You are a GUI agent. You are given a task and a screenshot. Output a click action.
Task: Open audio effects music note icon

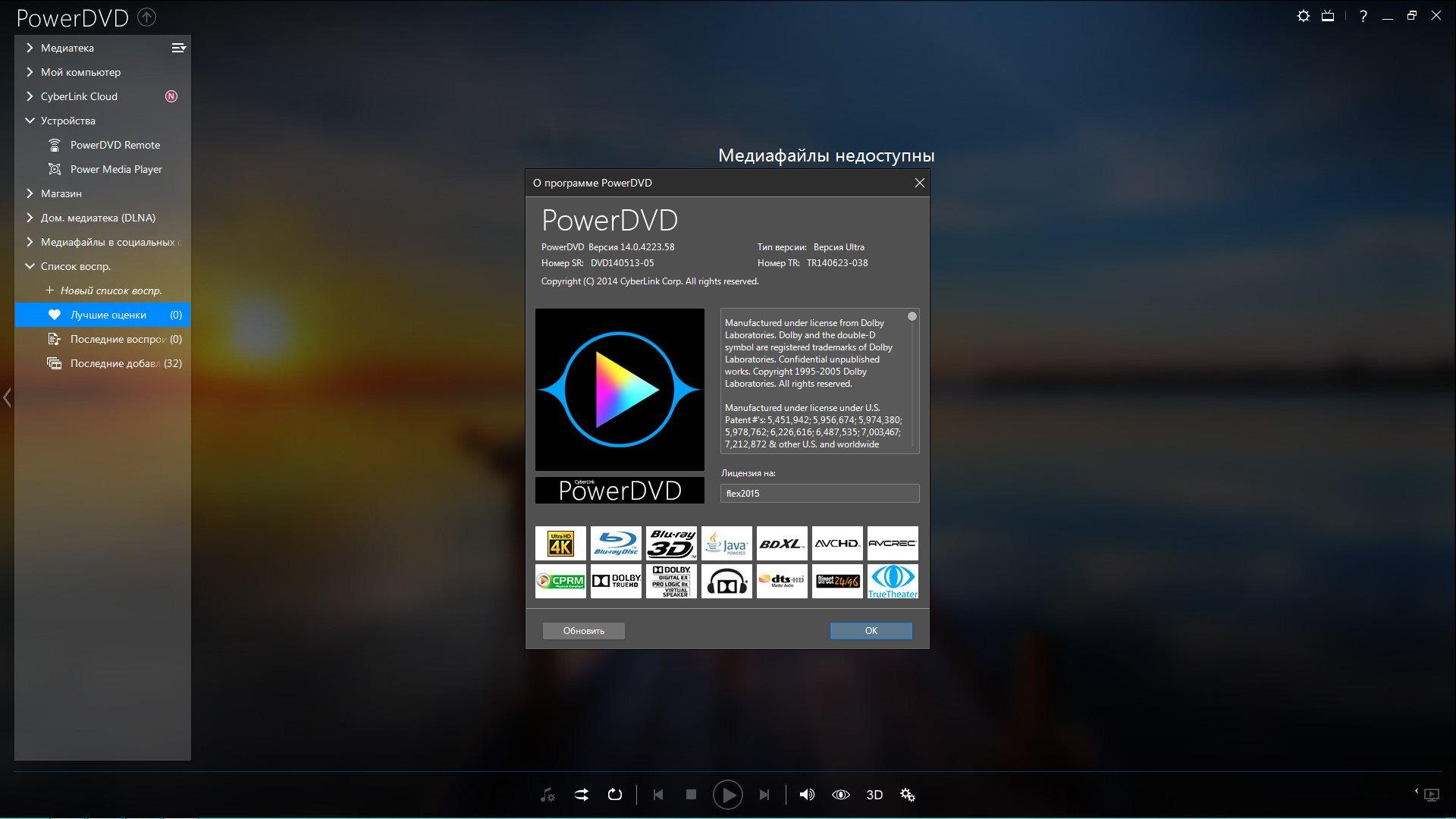(x=548, y=795)
